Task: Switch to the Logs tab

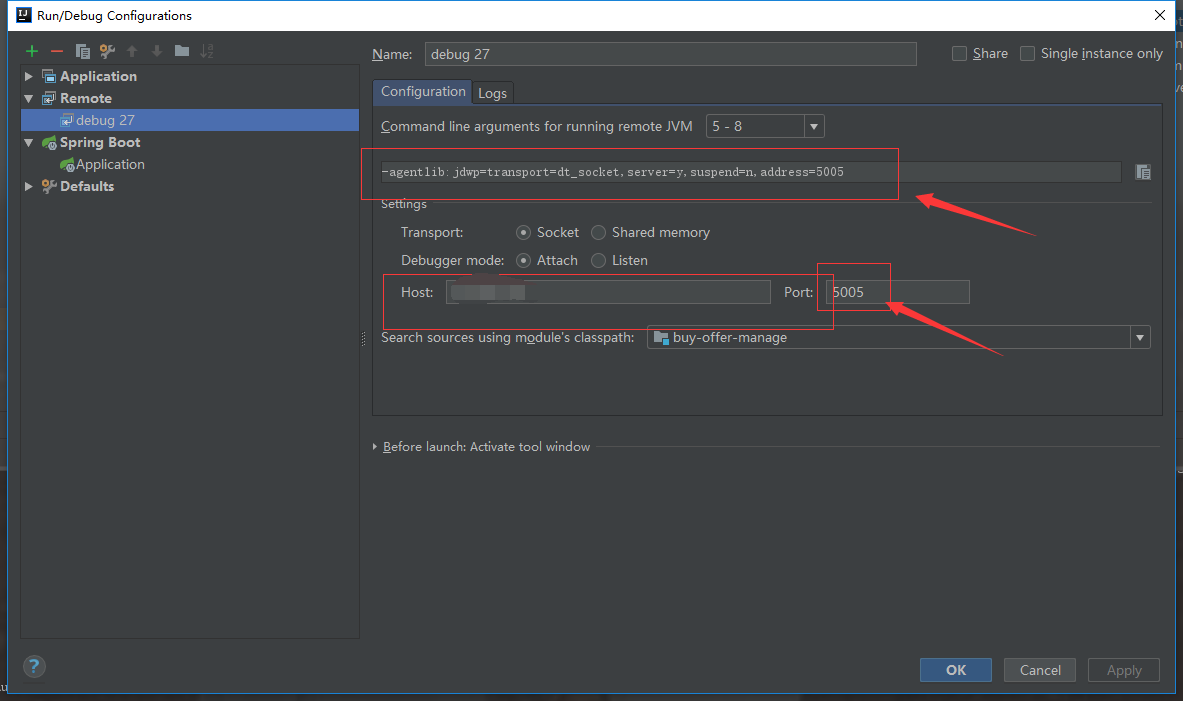Action: tap(493, 93)
